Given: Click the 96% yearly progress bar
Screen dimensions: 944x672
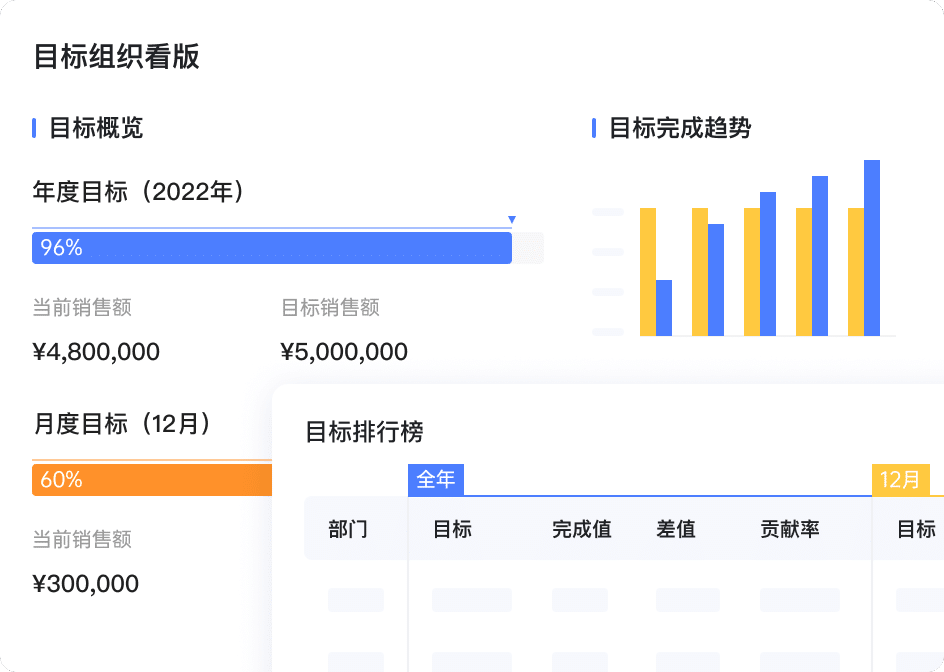Looking at the screenshot, I should (x=272, y=248).
